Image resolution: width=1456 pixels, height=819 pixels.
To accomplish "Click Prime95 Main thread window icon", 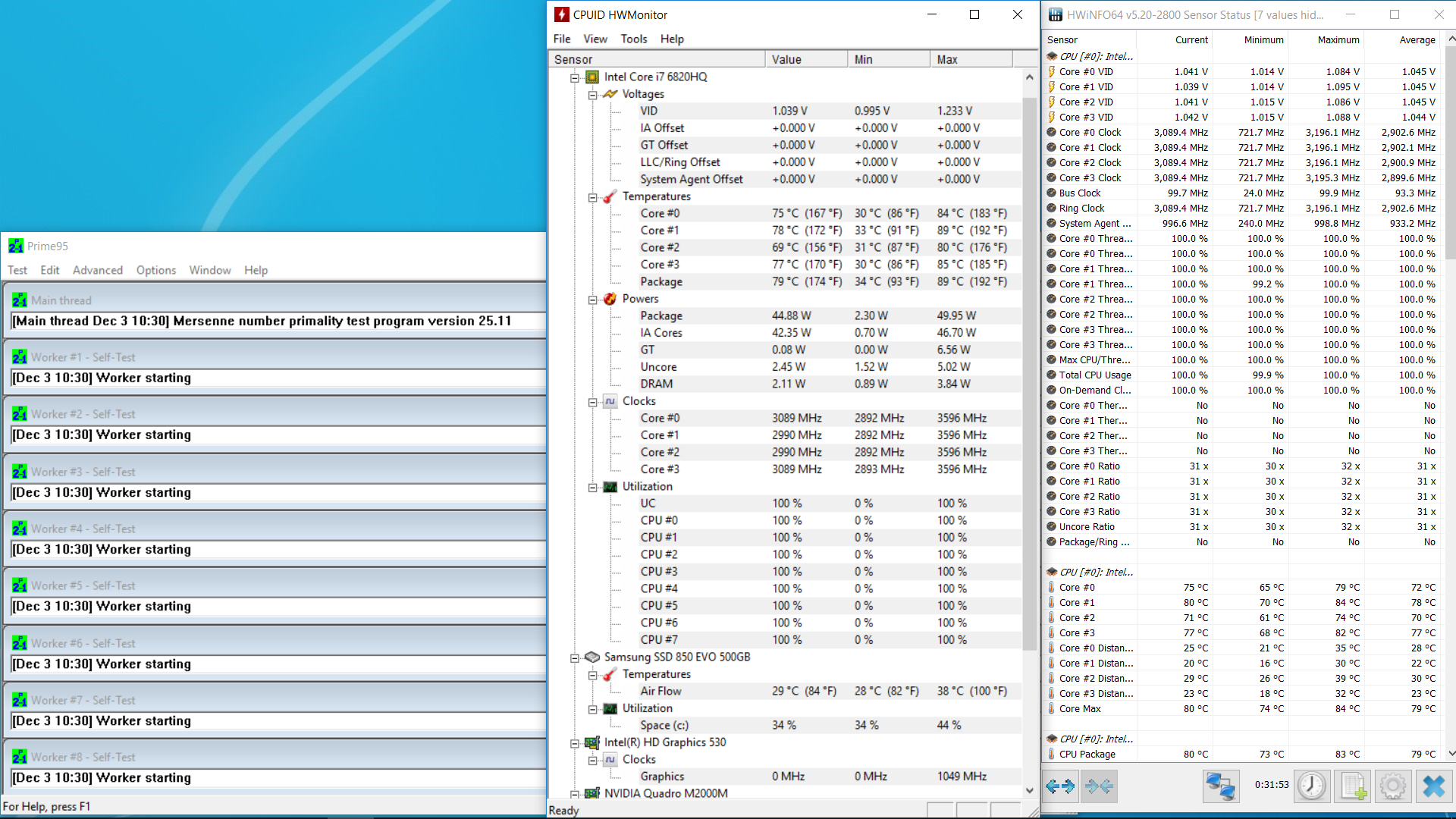I will (x=20, y=300).
